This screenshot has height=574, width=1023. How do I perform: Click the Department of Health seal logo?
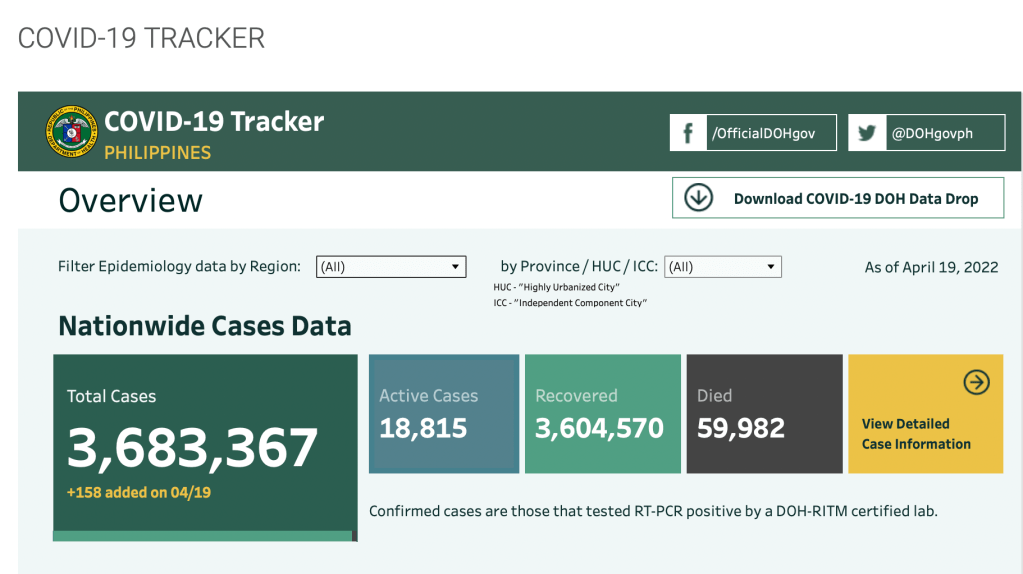[x=73, y=132]
